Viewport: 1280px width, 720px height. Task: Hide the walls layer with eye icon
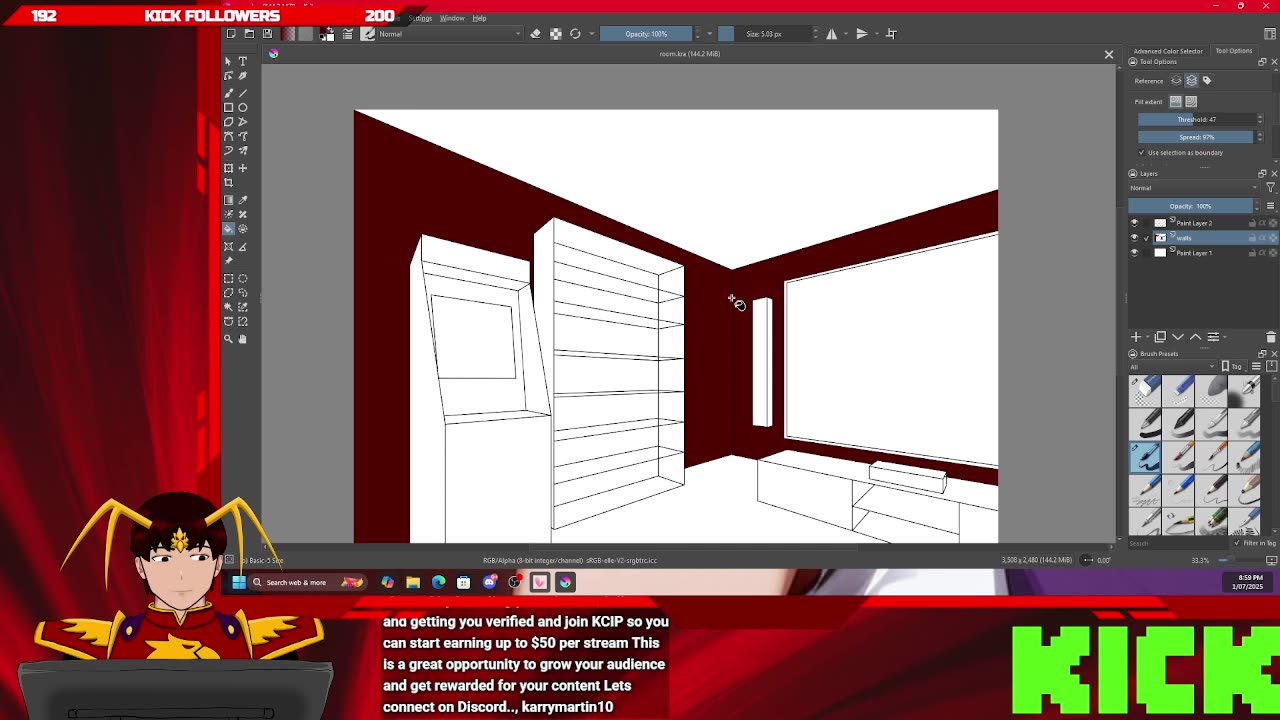pyautogui.click(x=1134, y=238)
